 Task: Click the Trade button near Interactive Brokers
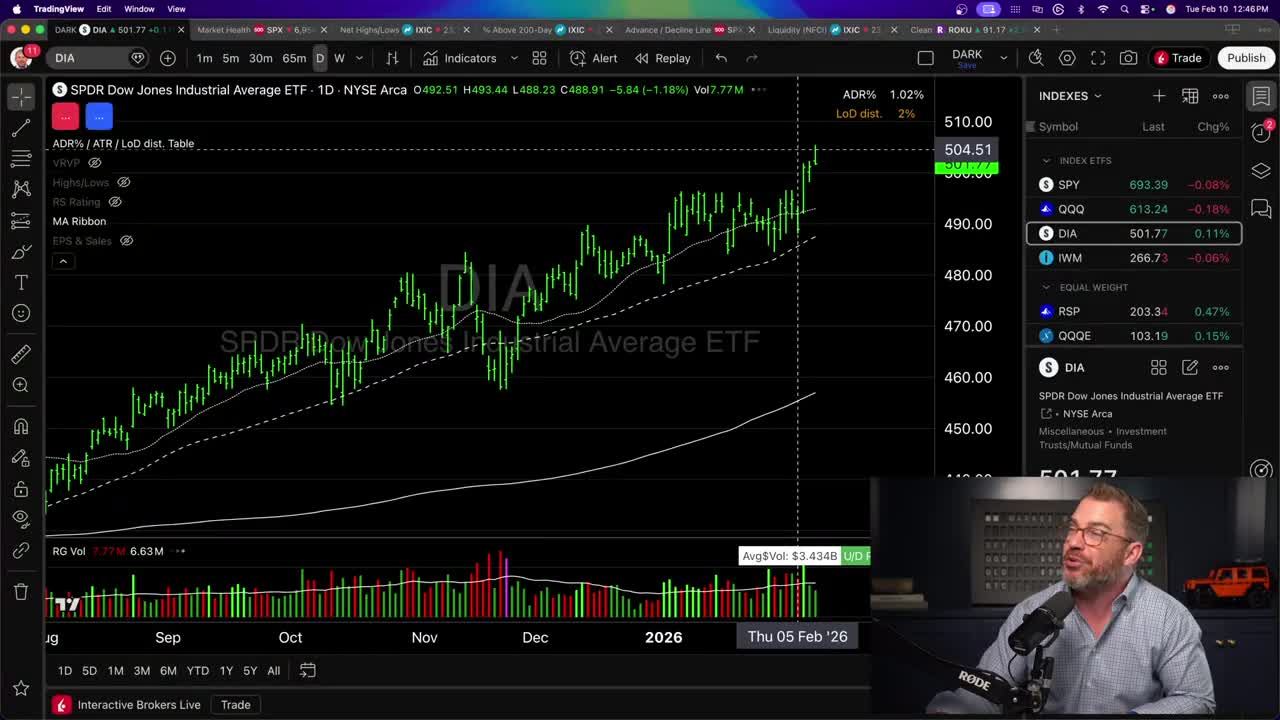click(x=235, y=705)
